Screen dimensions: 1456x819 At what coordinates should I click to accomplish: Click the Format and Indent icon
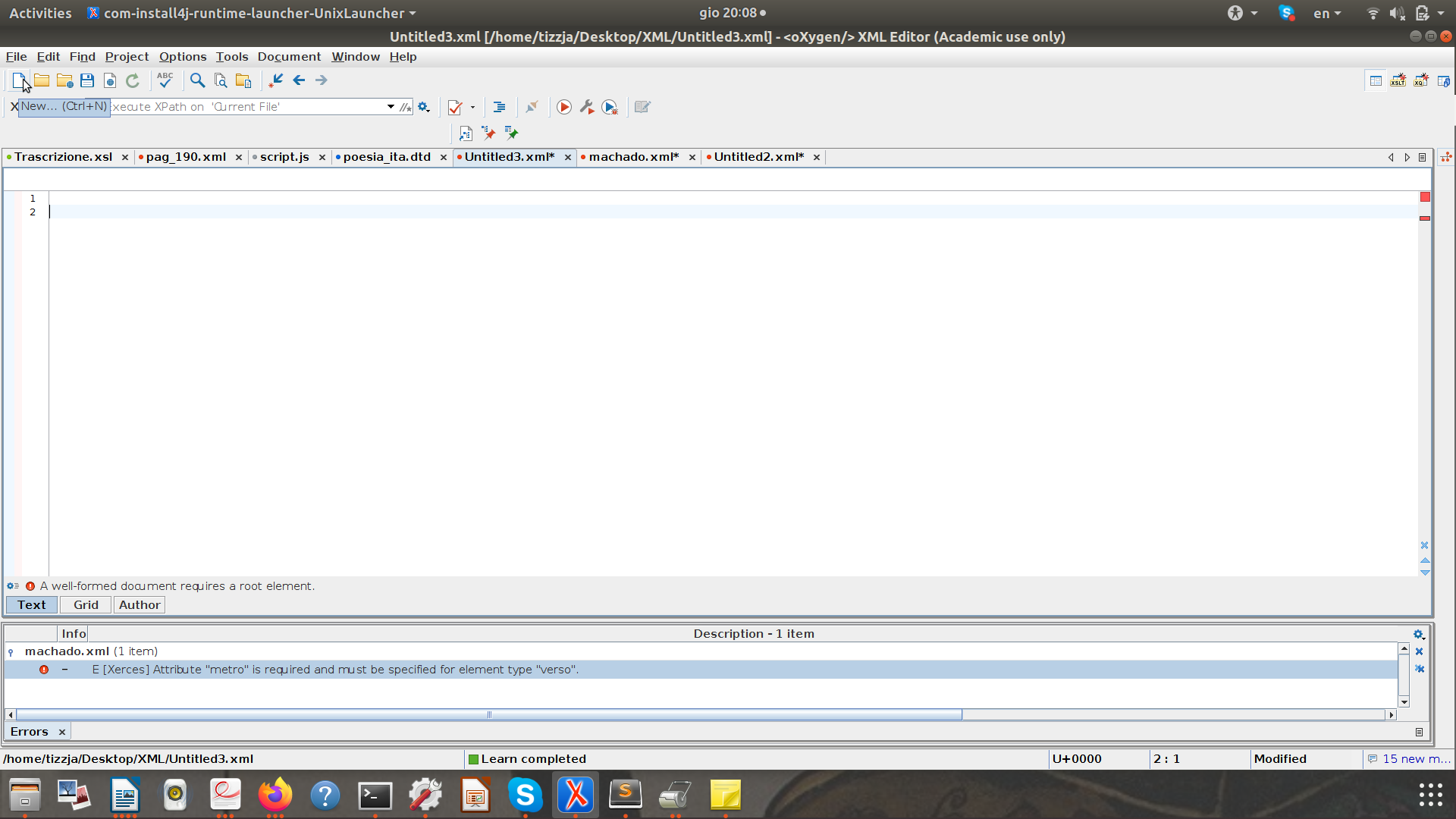pyautogui.click(x=499, y=107)
